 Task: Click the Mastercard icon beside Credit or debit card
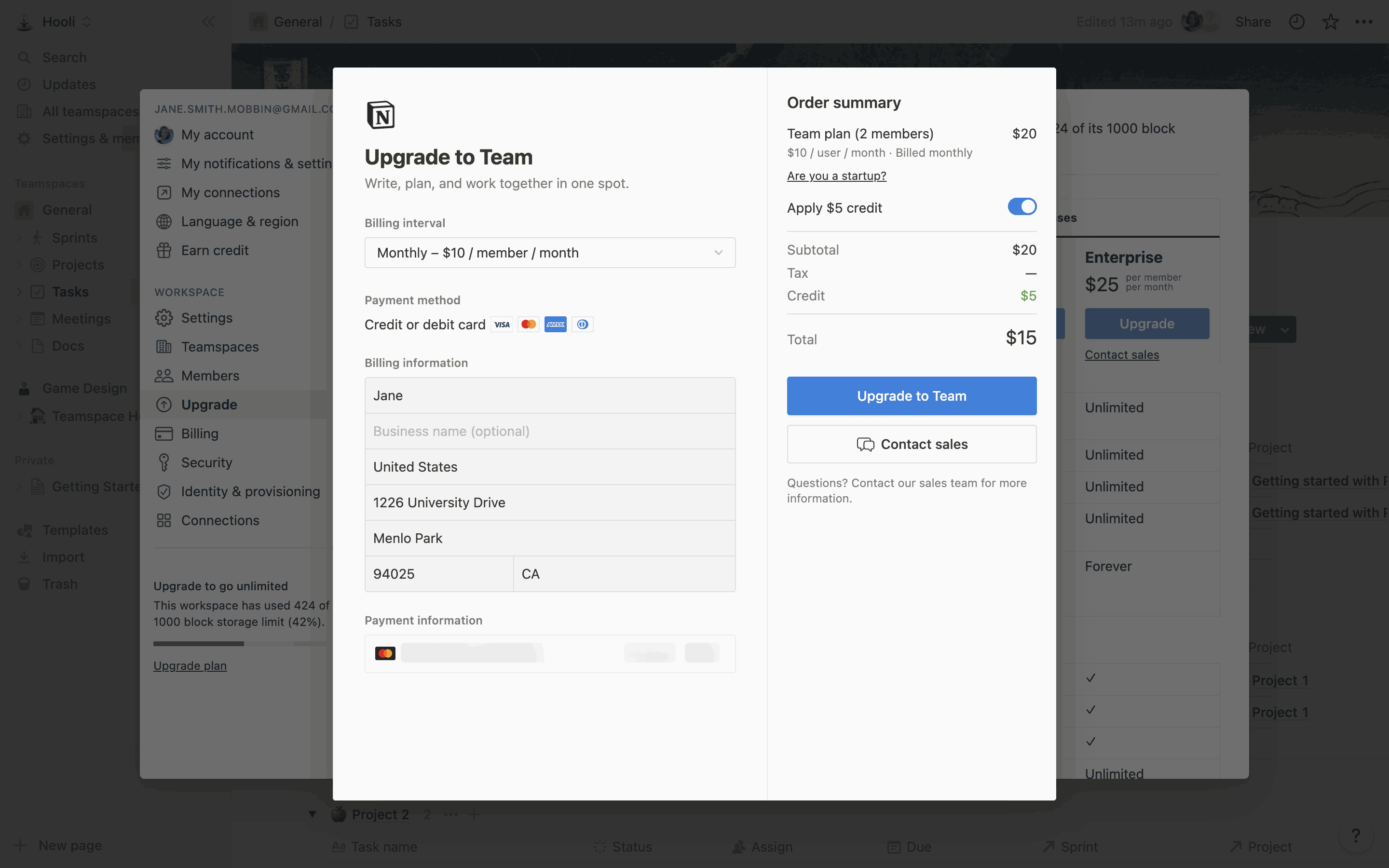(528, 325)
